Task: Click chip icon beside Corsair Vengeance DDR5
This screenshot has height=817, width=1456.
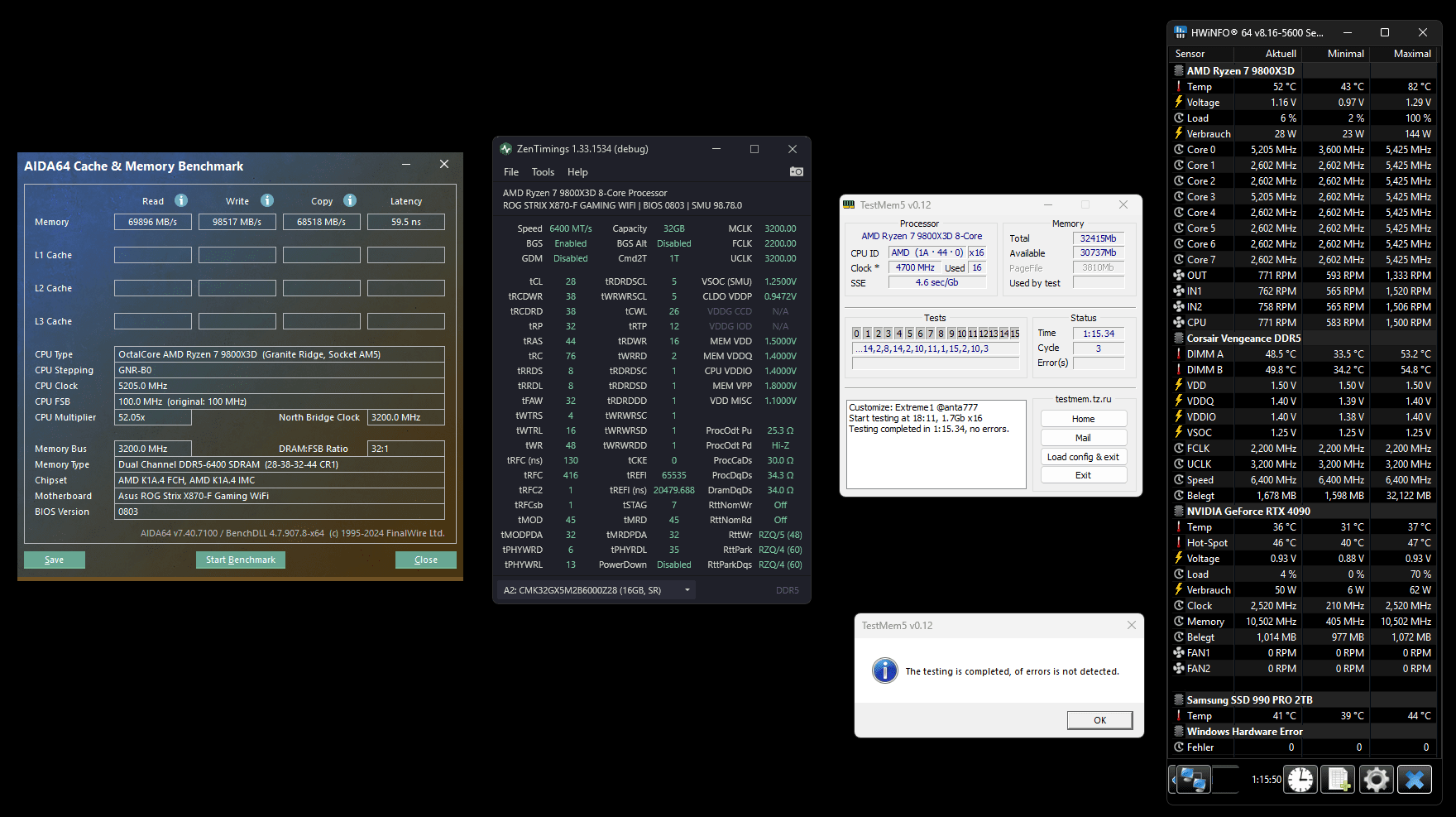Action: (1179, 338)
